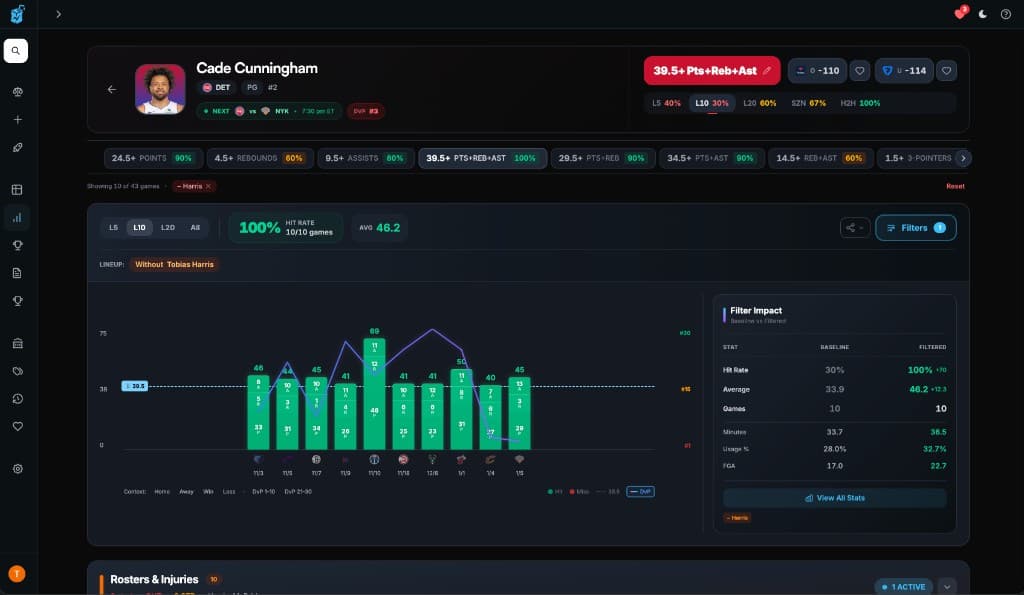This screenshot has width=1024, height=595.
Task: Favorite the o -110 odds with the heart
Action: click(857, 71)
